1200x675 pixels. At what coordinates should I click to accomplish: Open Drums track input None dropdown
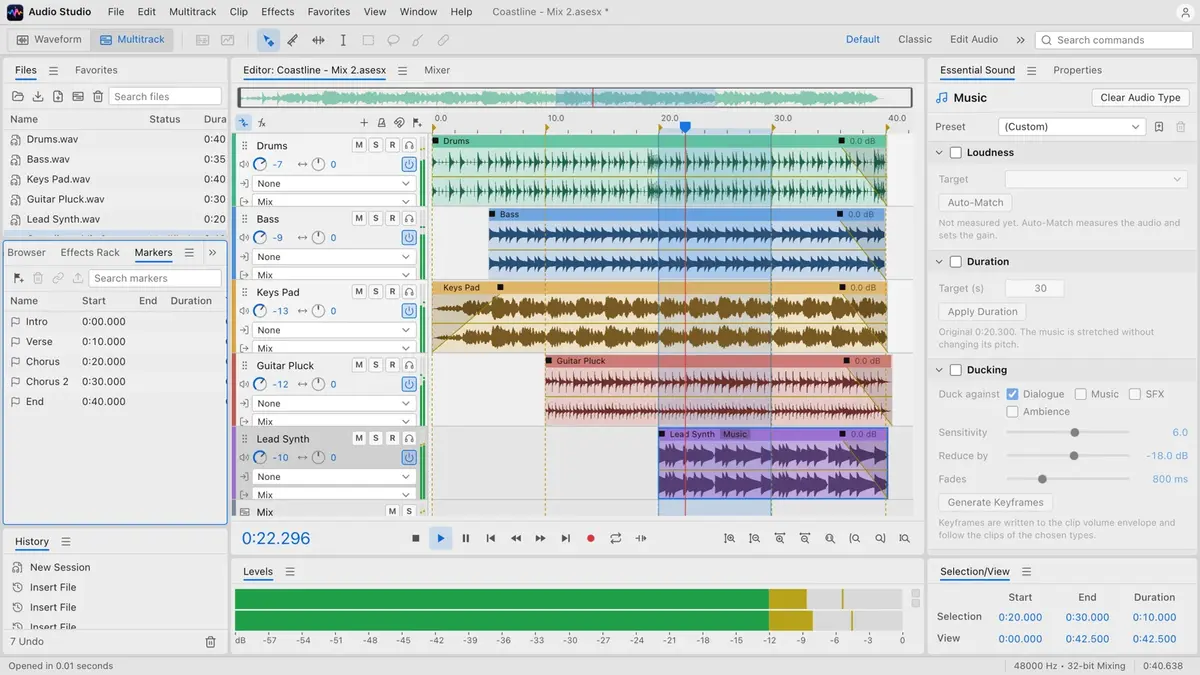334,184
